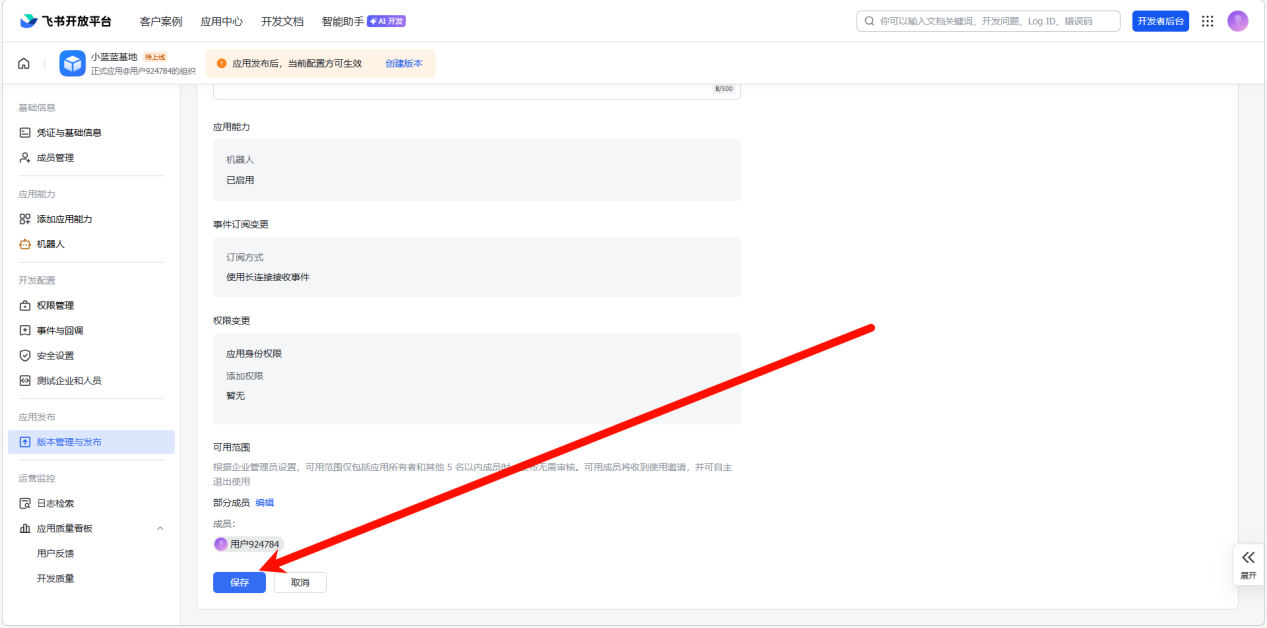This screenshot has height=628, width=1267.
Task: Collapse the 应用质量看板 section
Action: (160, 528)
